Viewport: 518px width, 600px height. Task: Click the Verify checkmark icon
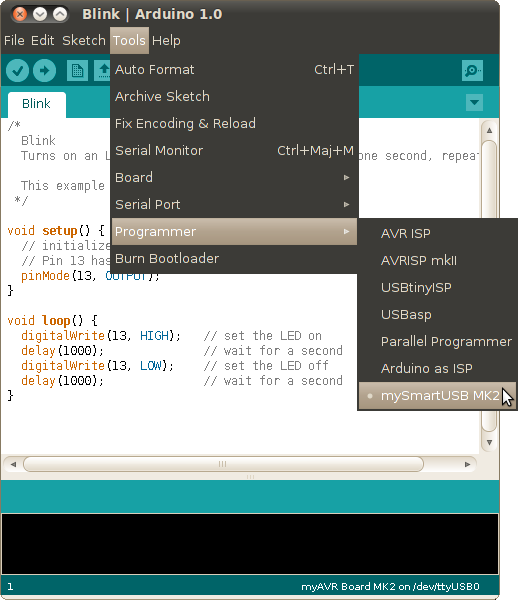17,70
